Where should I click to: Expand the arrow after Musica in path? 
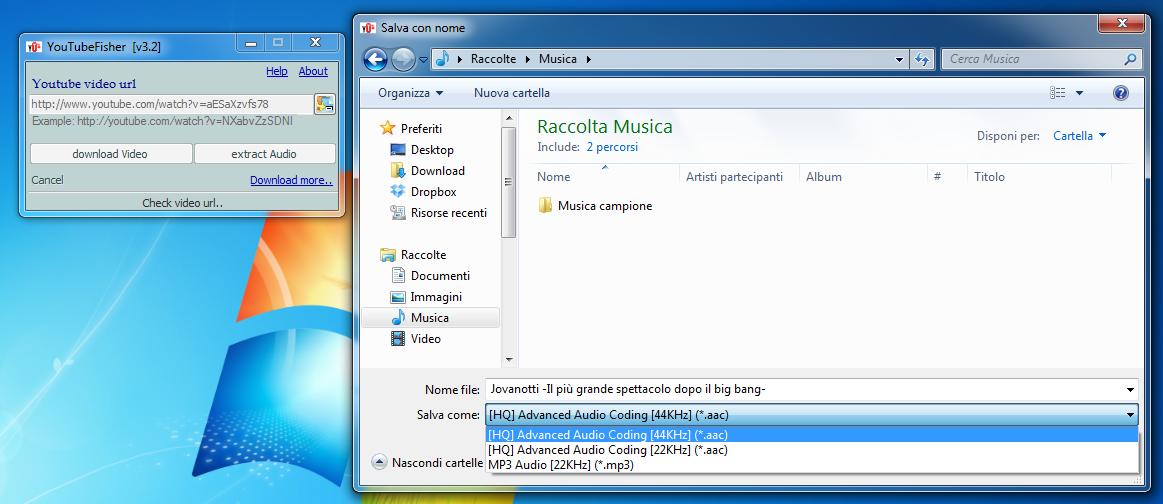point(589,59)
